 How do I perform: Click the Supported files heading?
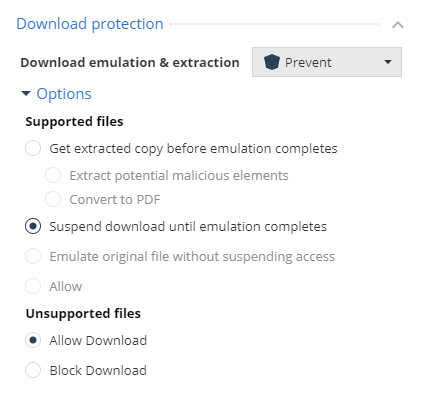pos(74,121)
